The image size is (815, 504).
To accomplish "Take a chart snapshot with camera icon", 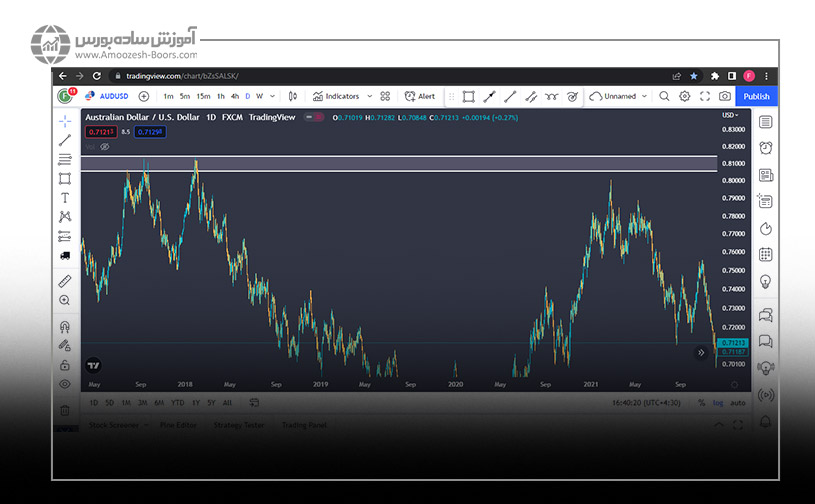I will coord(724,96).
